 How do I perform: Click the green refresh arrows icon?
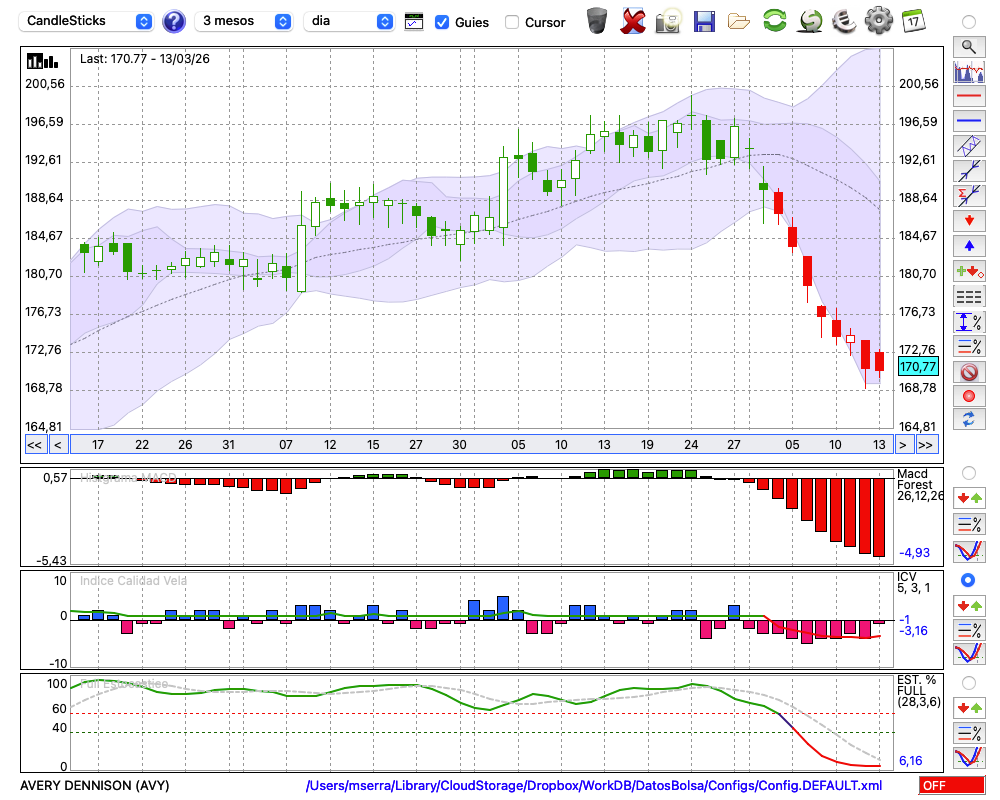click(774, 21)
